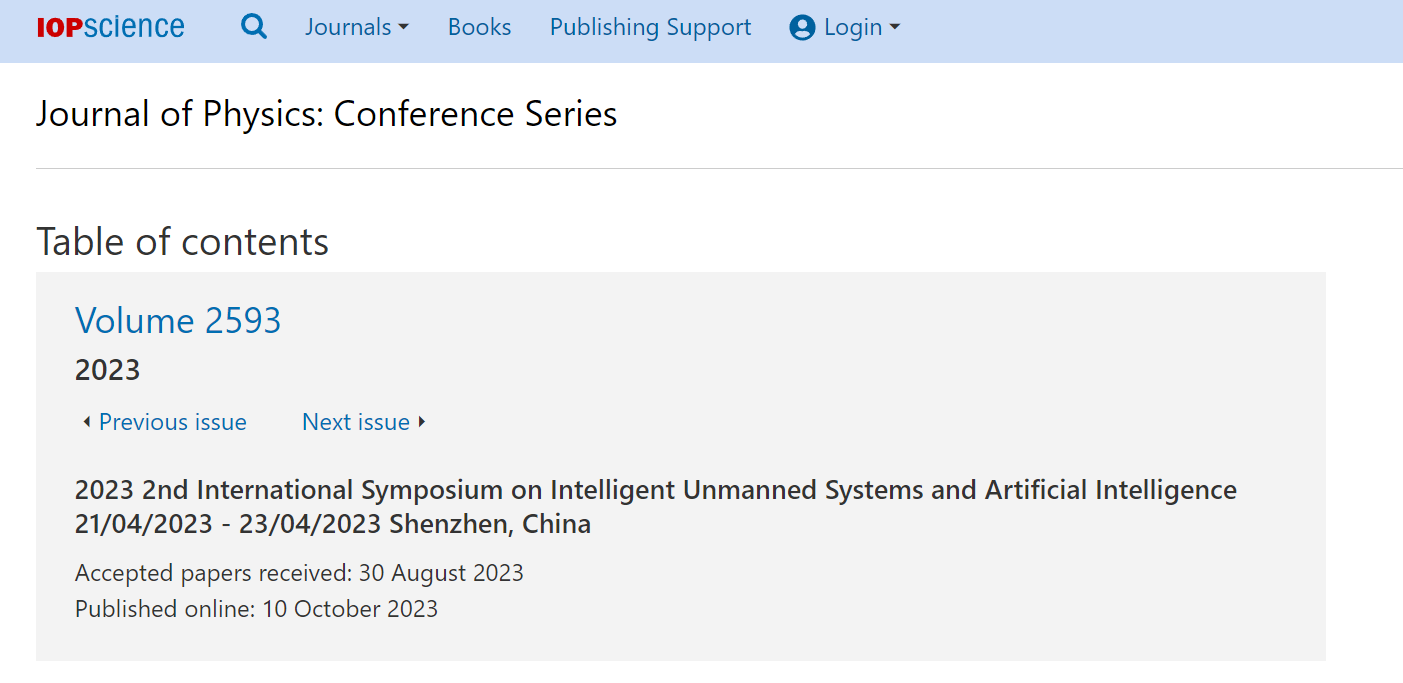Go to the Next issue
The height and width of the screenshot is (683, 1403).
(x=355, y=422)
